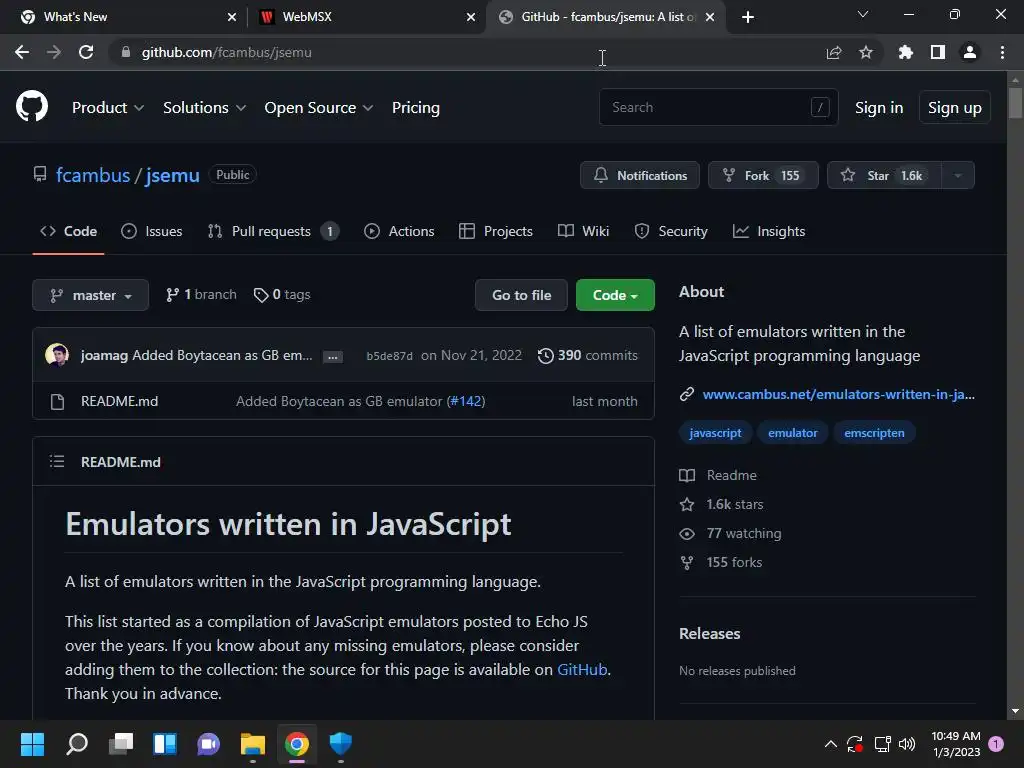
Task: Open the Chrome profile avatar icon
Action: pos(969,52)
